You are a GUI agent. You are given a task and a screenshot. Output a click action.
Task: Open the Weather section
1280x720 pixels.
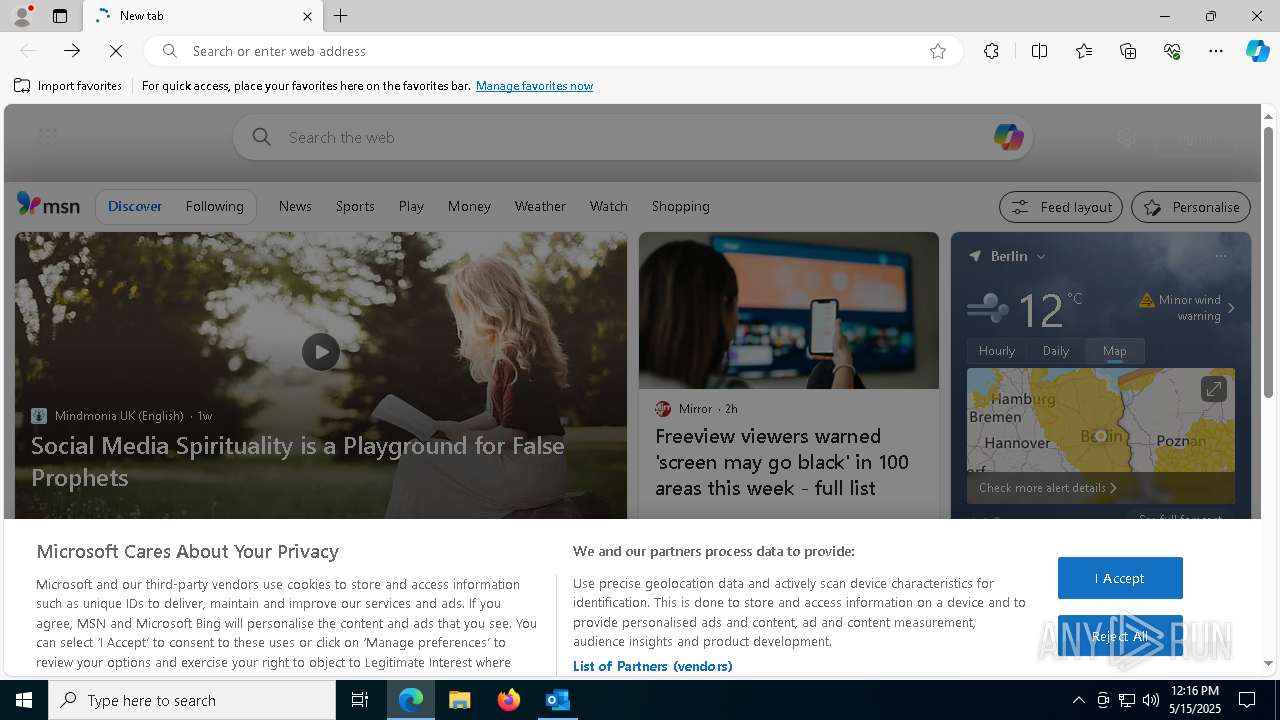pos(540,206)
